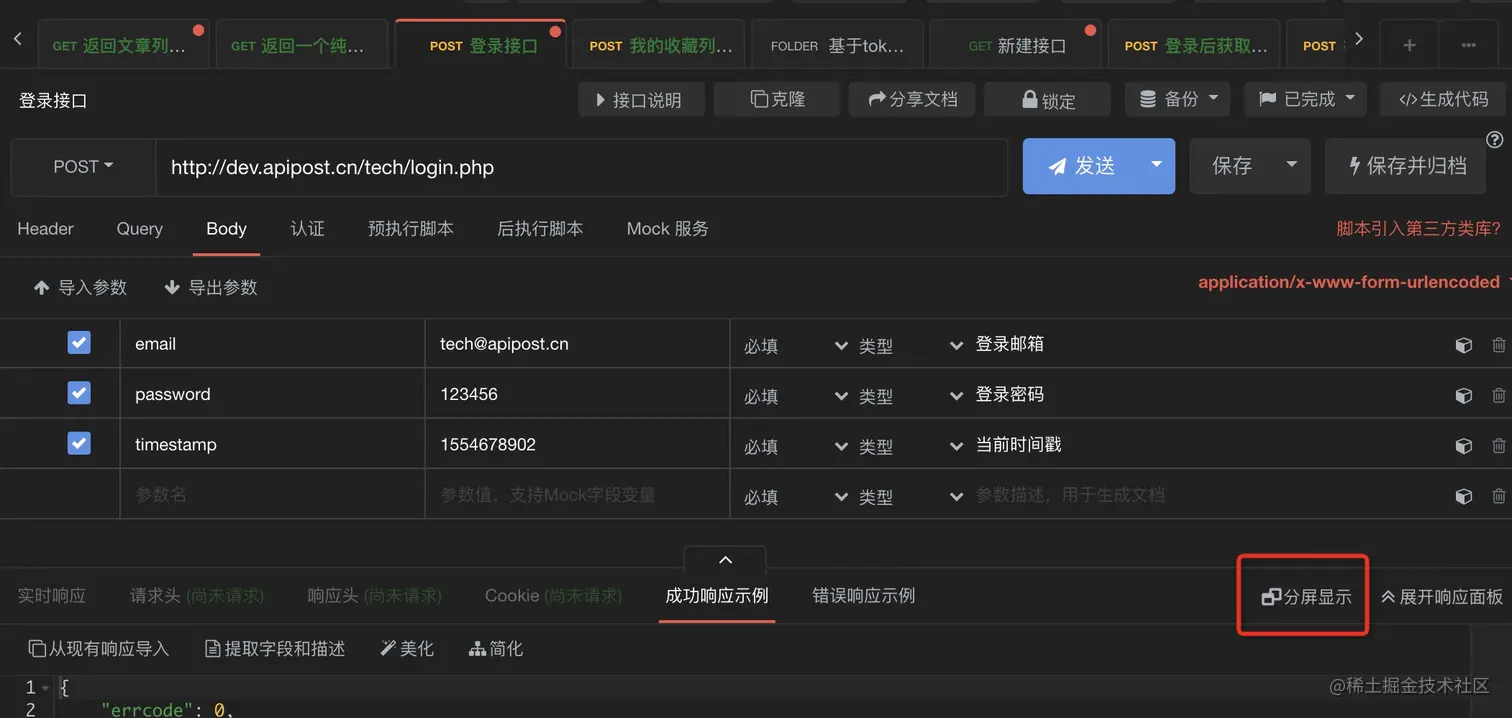Open 必填 dropdown in email row
Screen dimensions: 1512x718
(795, 346)
